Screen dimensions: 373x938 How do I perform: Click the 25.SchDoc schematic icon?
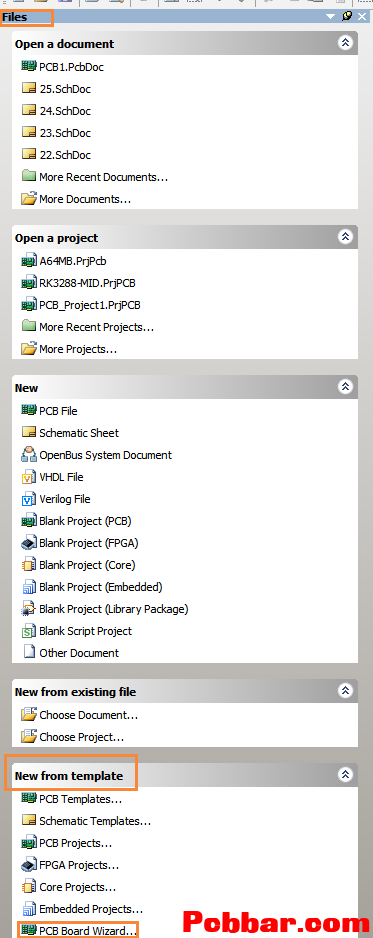click(29, 89)
